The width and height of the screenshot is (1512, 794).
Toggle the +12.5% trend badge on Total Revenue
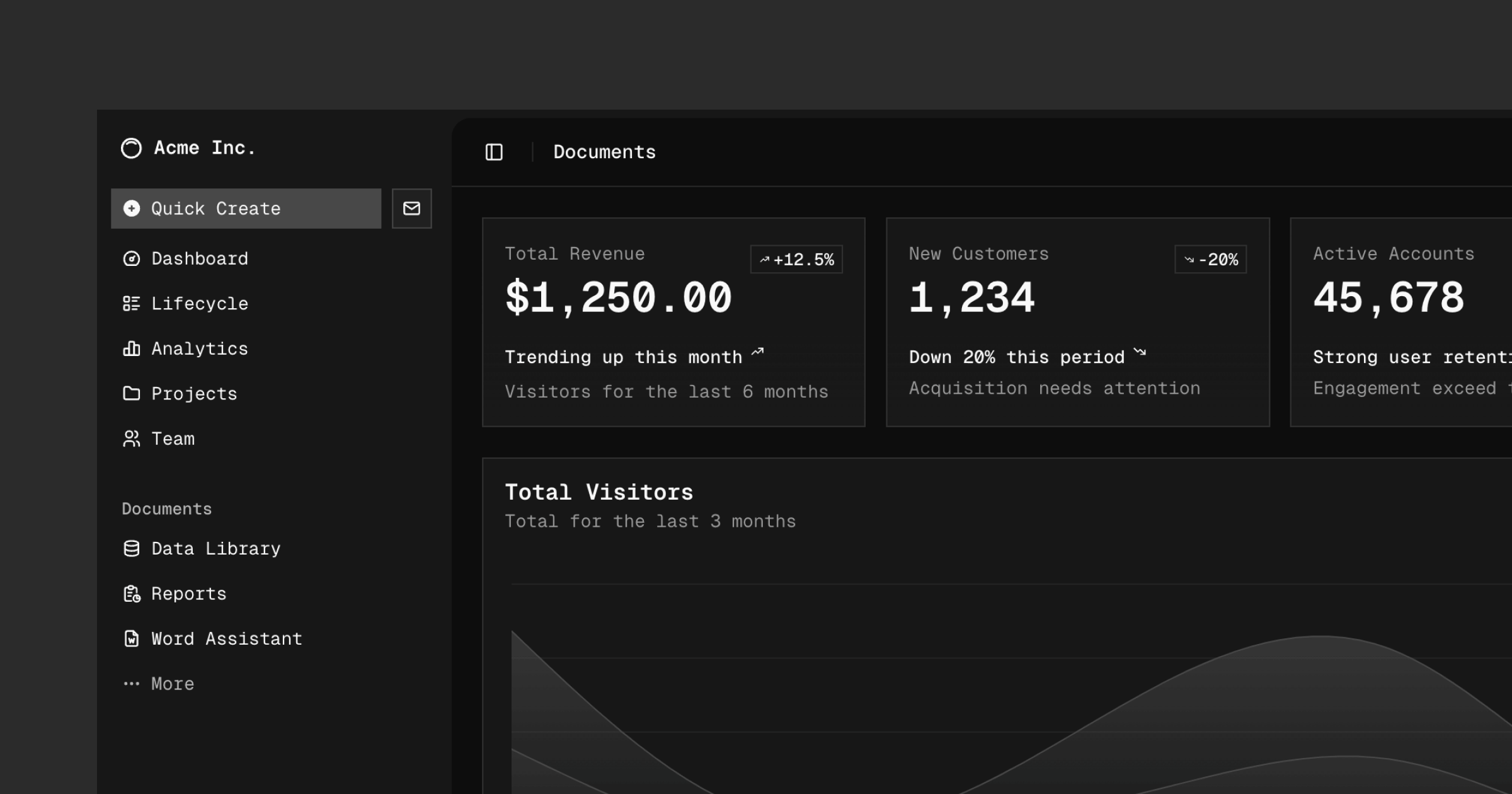point(796,258)
